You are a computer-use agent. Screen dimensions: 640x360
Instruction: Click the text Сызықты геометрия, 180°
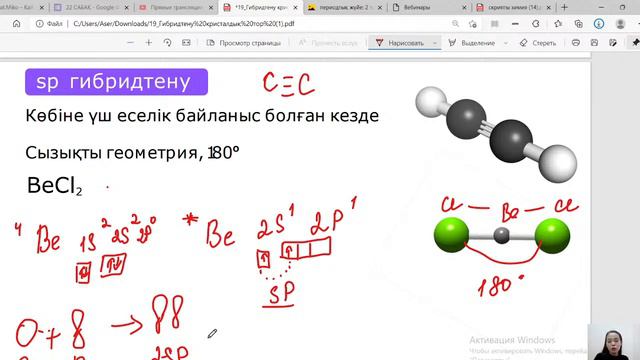click(x=132, y=153)
